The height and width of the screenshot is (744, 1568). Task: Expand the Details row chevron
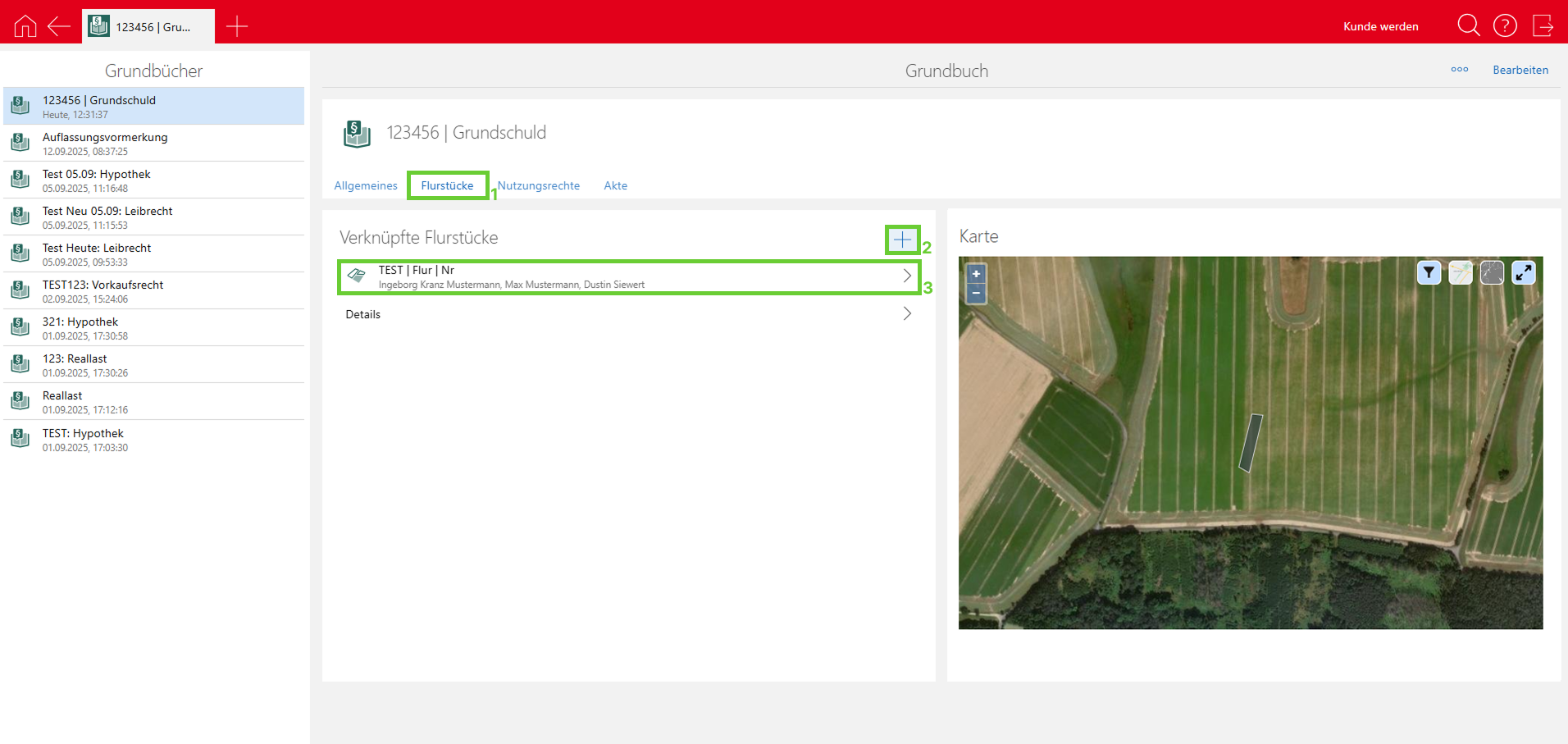[907, 314]
